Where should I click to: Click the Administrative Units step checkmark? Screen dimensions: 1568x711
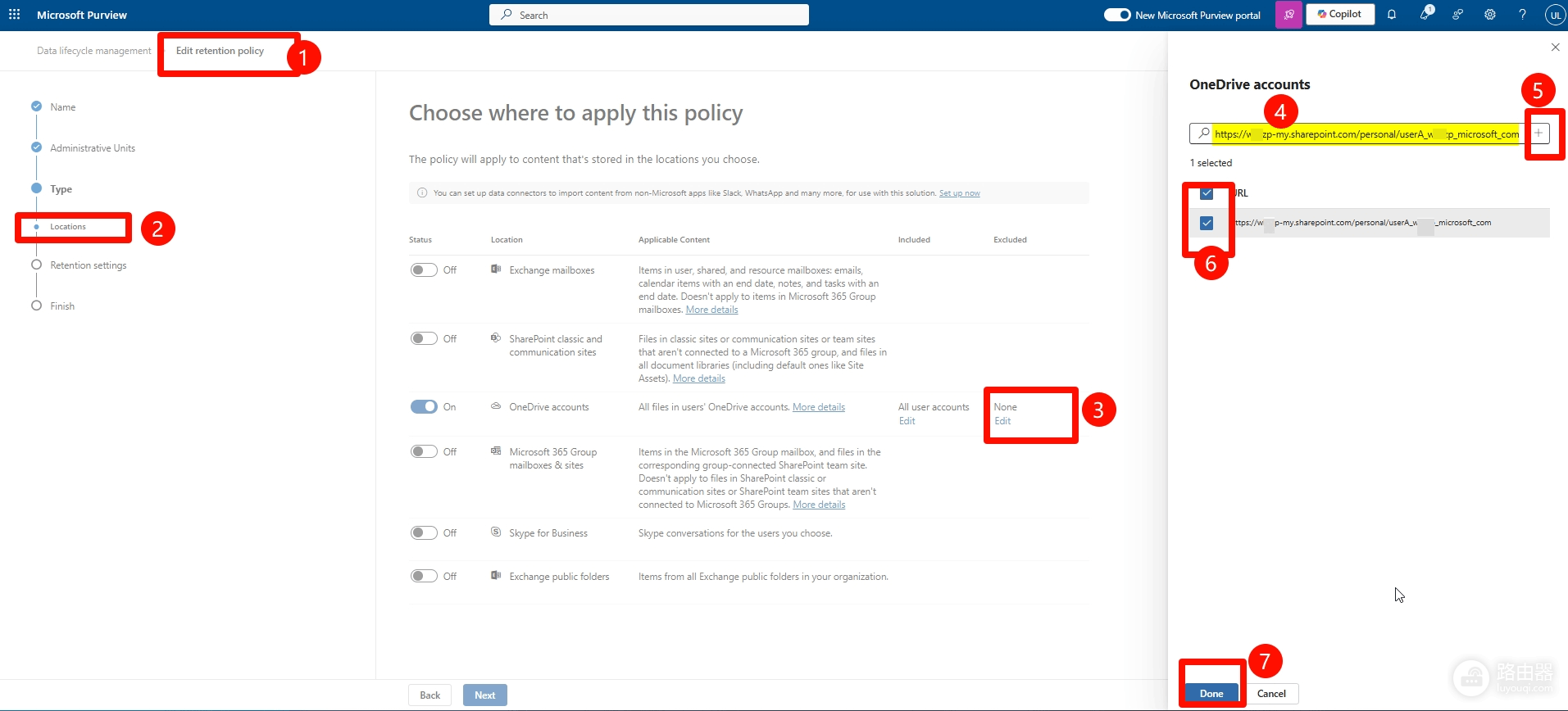point(36,147)
